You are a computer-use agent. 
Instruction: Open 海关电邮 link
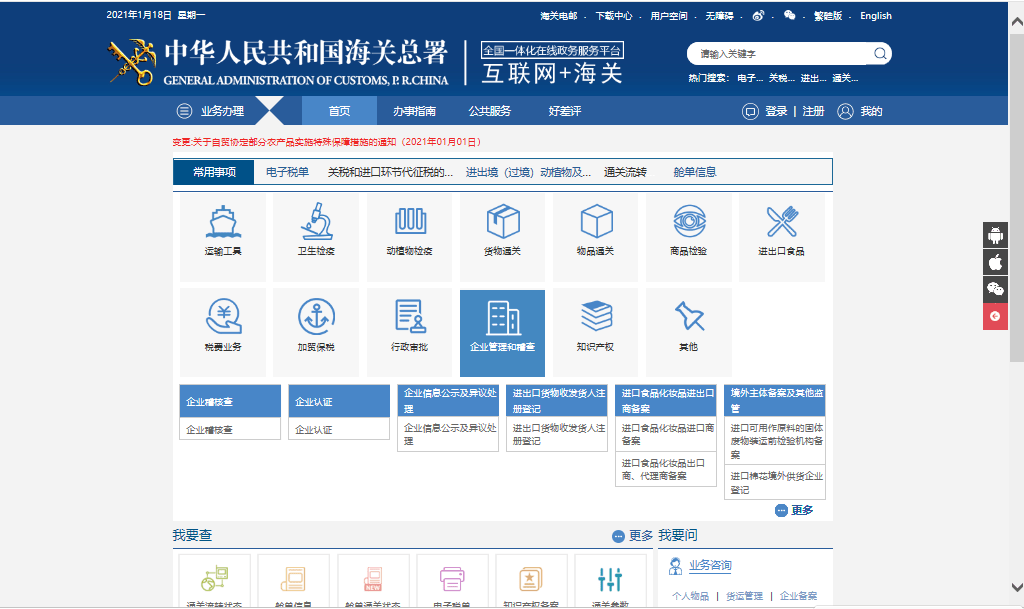[x=559, y=16]
